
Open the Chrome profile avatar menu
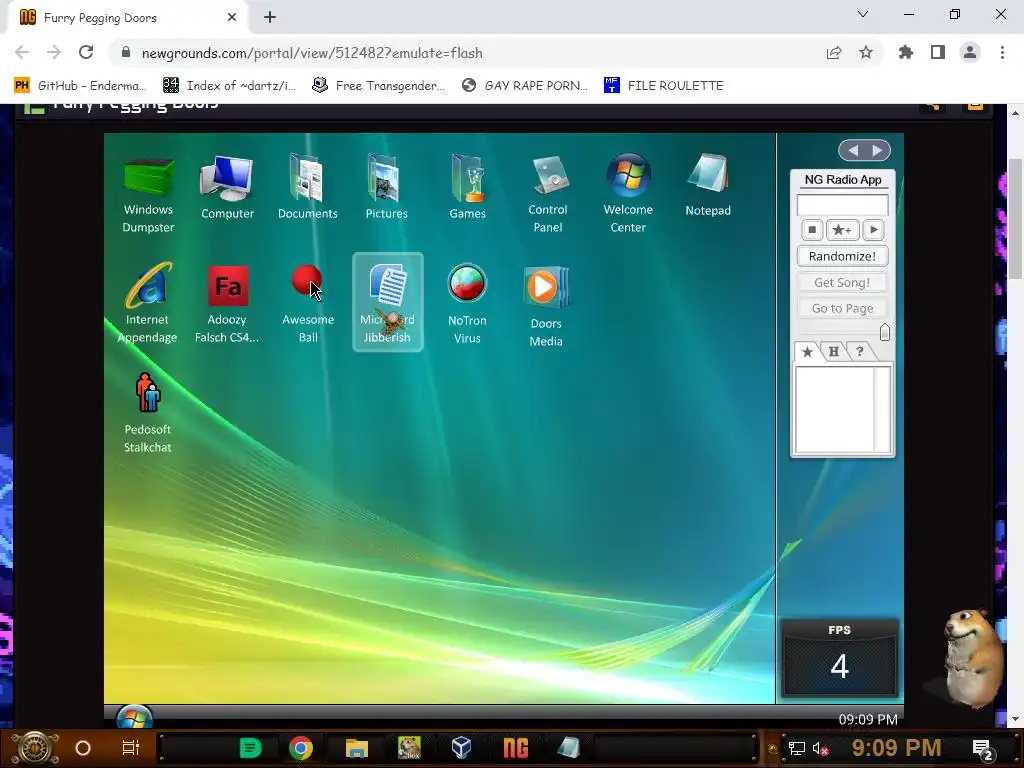click(970, 53)
